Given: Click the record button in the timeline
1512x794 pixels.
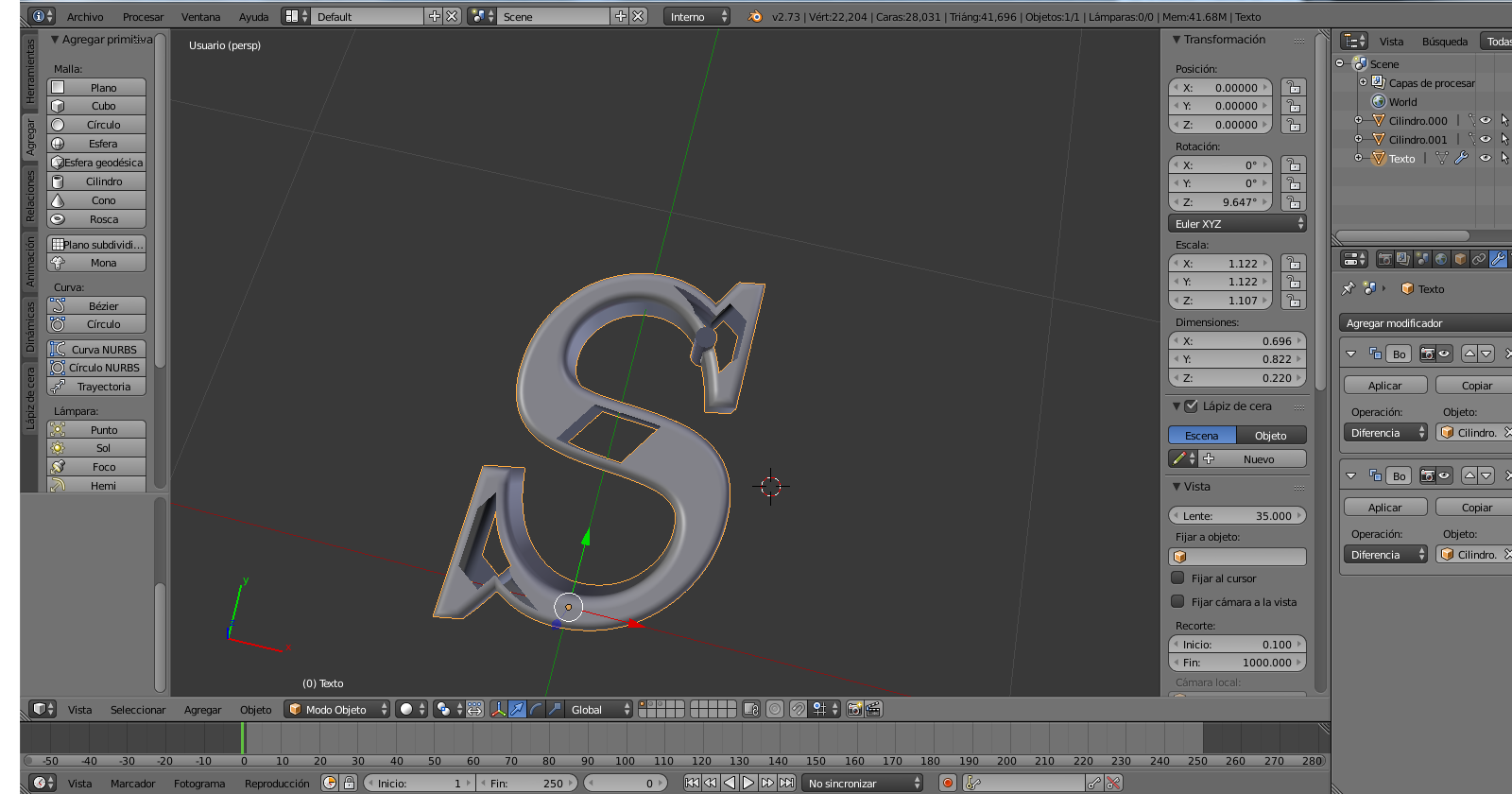Looking at the screenshot, I should click(x=947, y=783).
